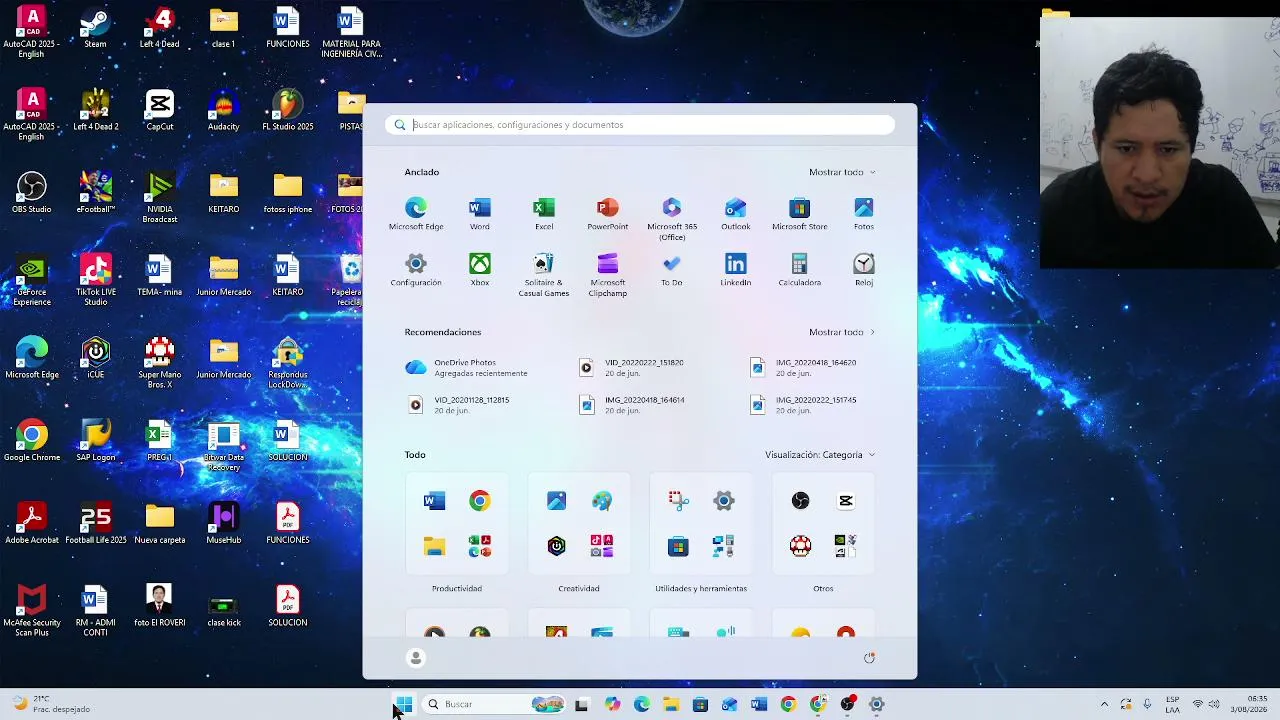Launch Snipping Tool in Utilidades y herramientas
1280x720 pixels.
pos(678,501)
